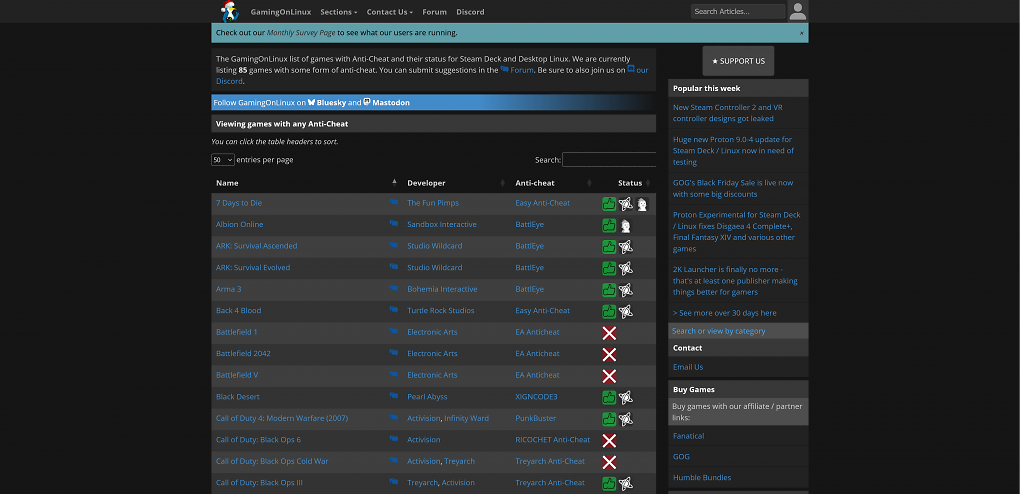
Task: Expand the Contact Us menu
Action: point(390,12)
